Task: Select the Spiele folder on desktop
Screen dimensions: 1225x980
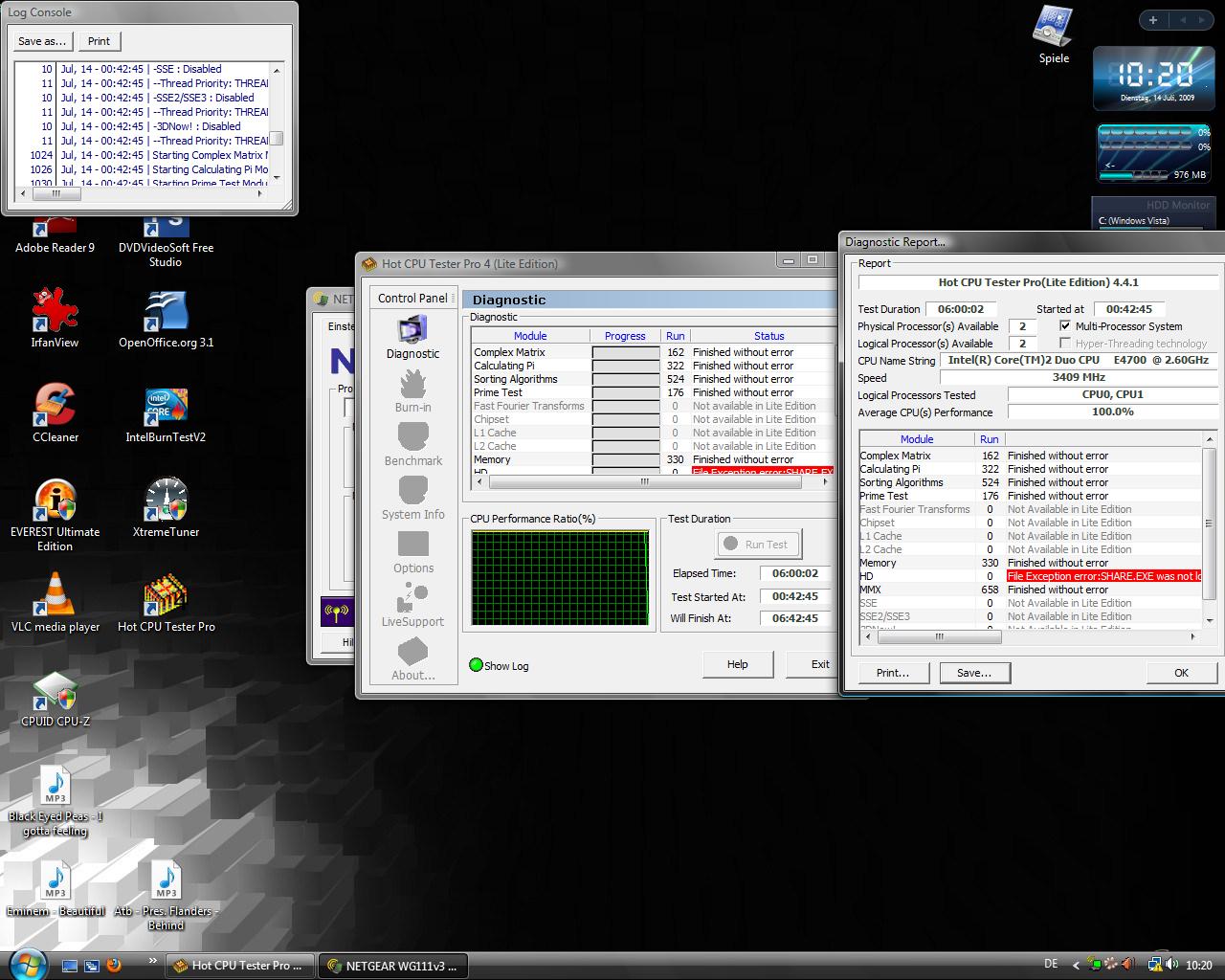Action: [1053, 34]
